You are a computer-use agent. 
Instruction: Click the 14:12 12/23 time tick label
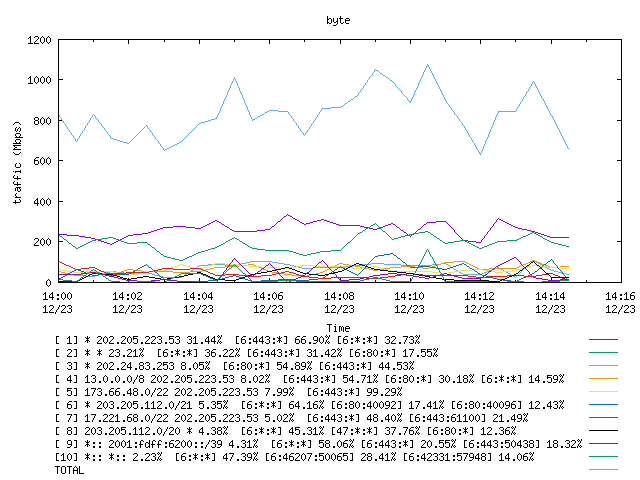pyautogui.click(x=479, y=302)
